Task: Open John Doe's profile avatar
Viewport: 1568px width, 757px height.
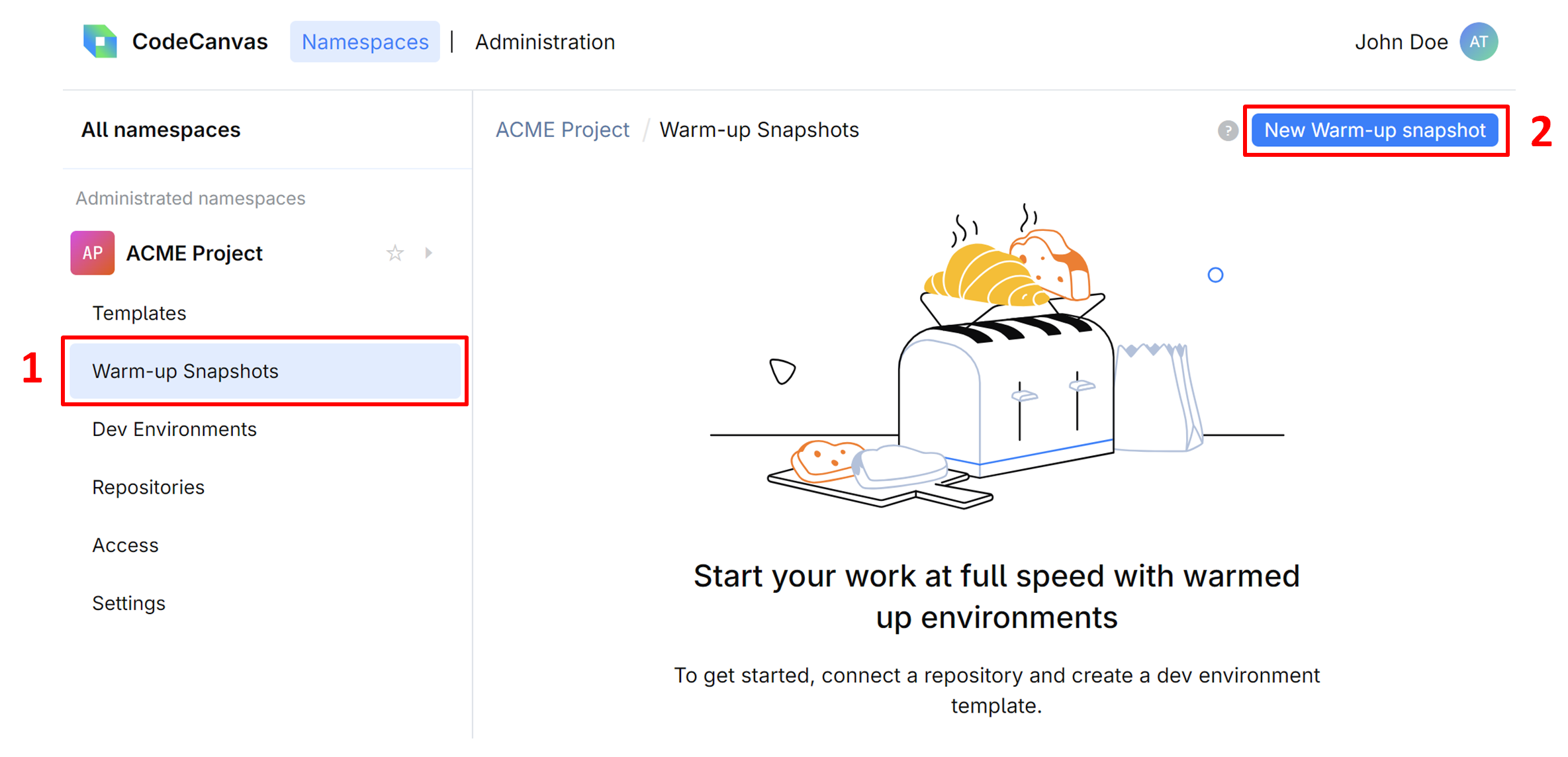Action: tap(1479, 41)
